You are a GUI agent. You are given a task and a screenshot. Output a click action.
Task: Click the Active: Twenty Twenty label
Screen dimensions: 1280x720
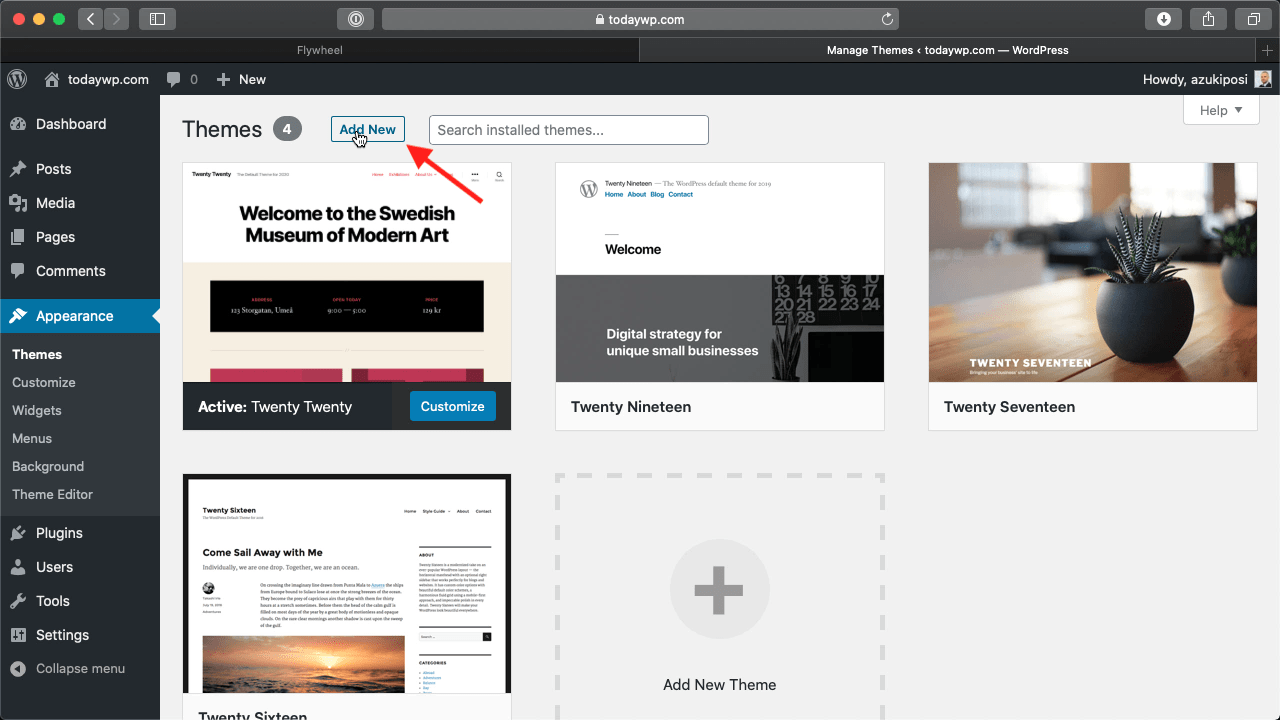click(275, 407)
